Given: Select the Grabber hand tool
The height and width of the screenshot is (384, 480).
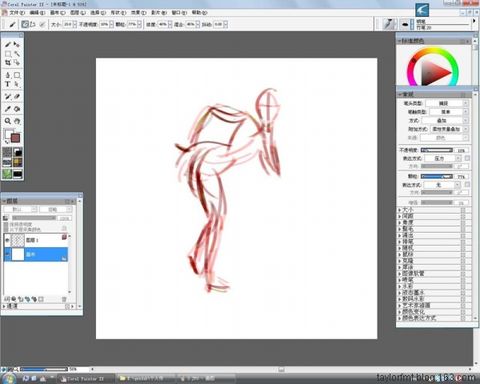Looking at the screenshot, I should (17, 121).
